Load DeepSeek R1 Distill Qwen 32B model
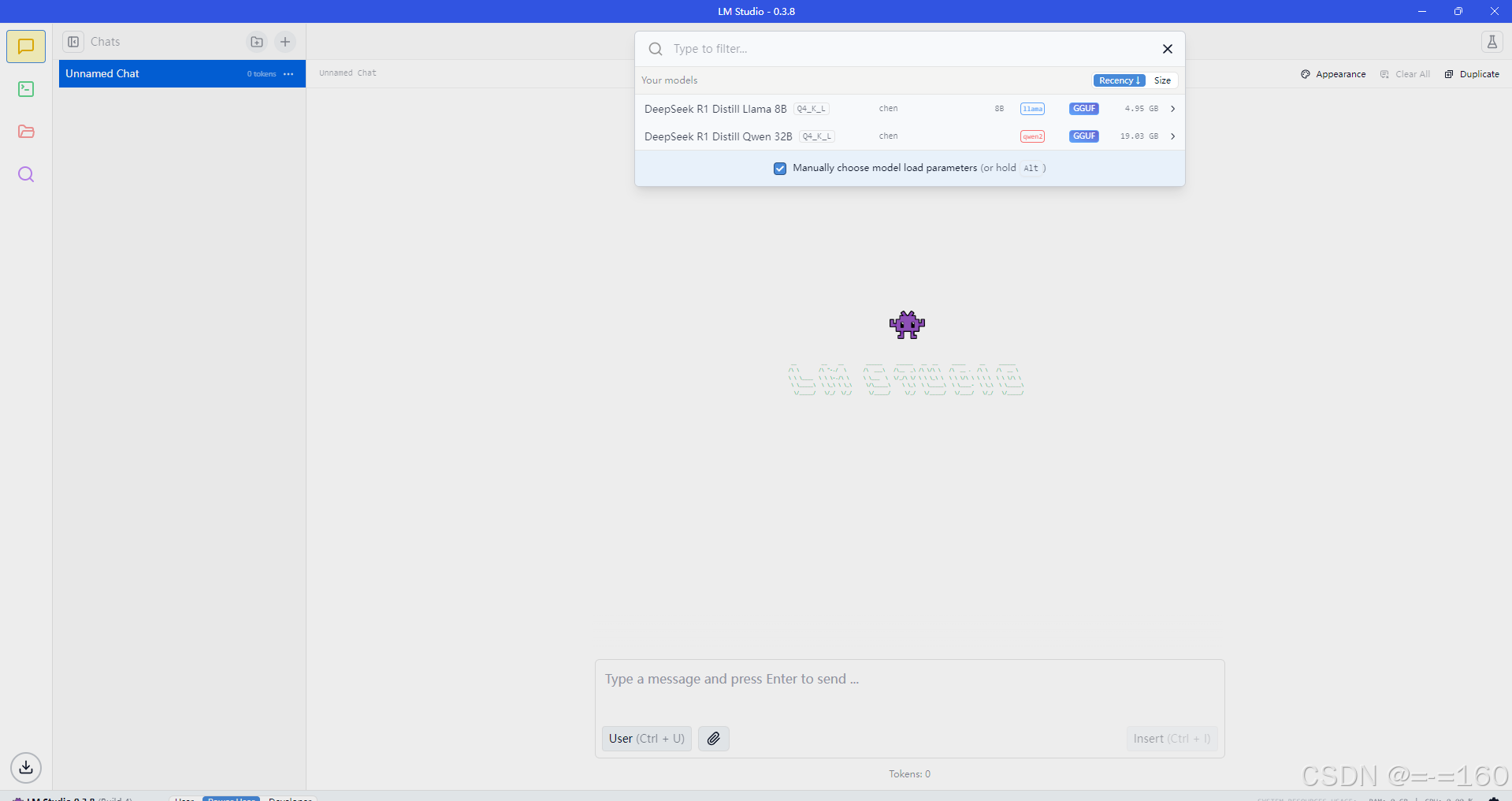Image resolution: width=1512 pixels, height=801 pixels. click(x=910, y=136)
